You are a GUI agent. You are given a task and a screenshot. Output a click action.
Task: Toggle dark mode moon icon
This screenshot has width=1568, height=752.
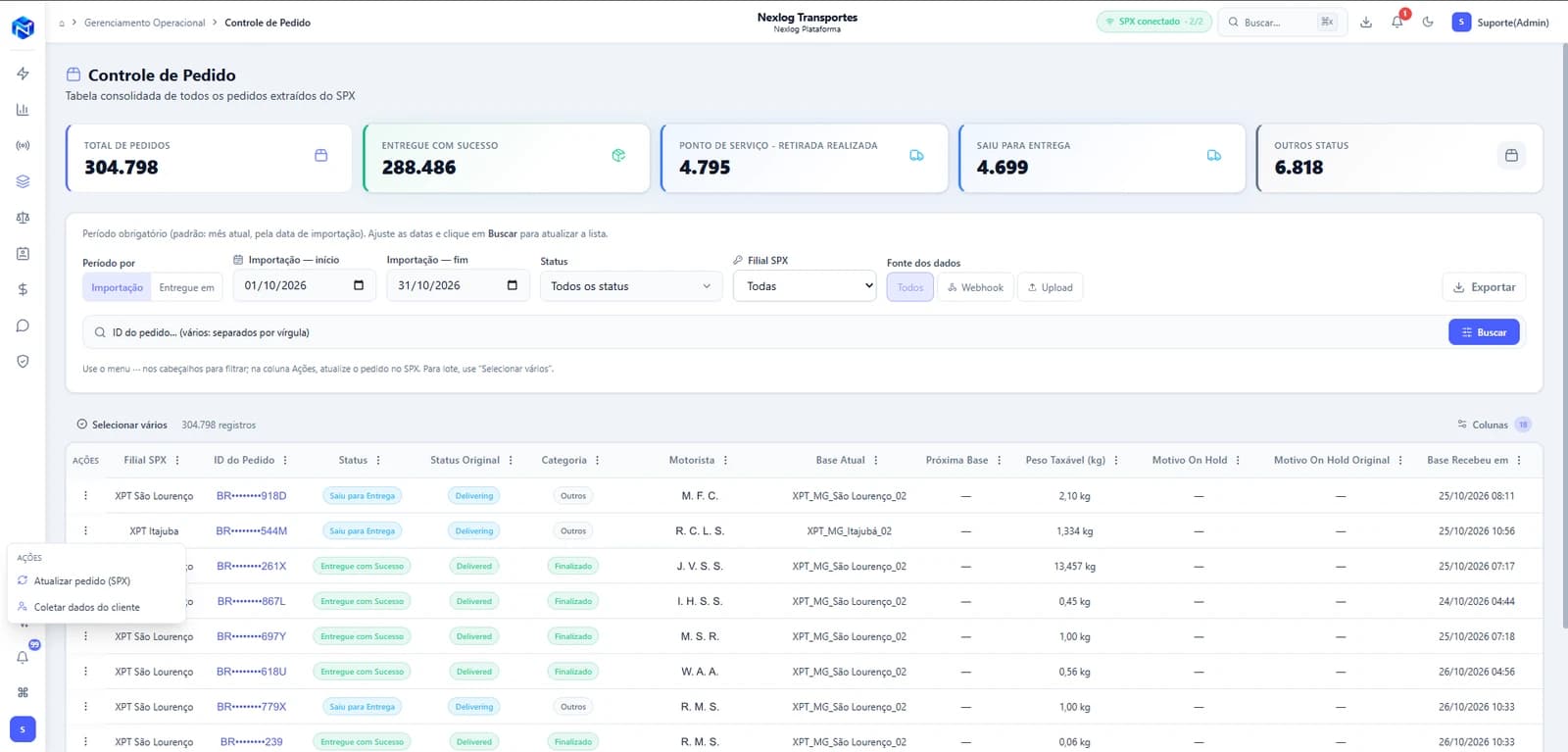point(1428,22)
